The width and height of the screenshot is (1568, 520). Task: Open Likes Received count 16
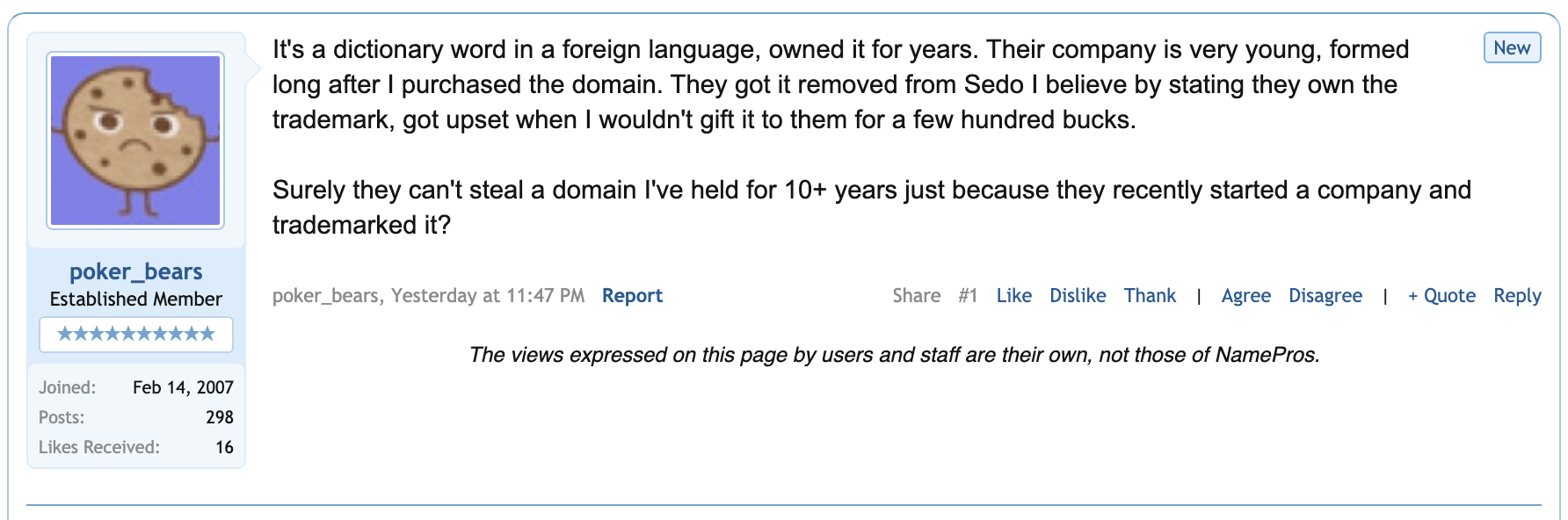tap(224, 447)
